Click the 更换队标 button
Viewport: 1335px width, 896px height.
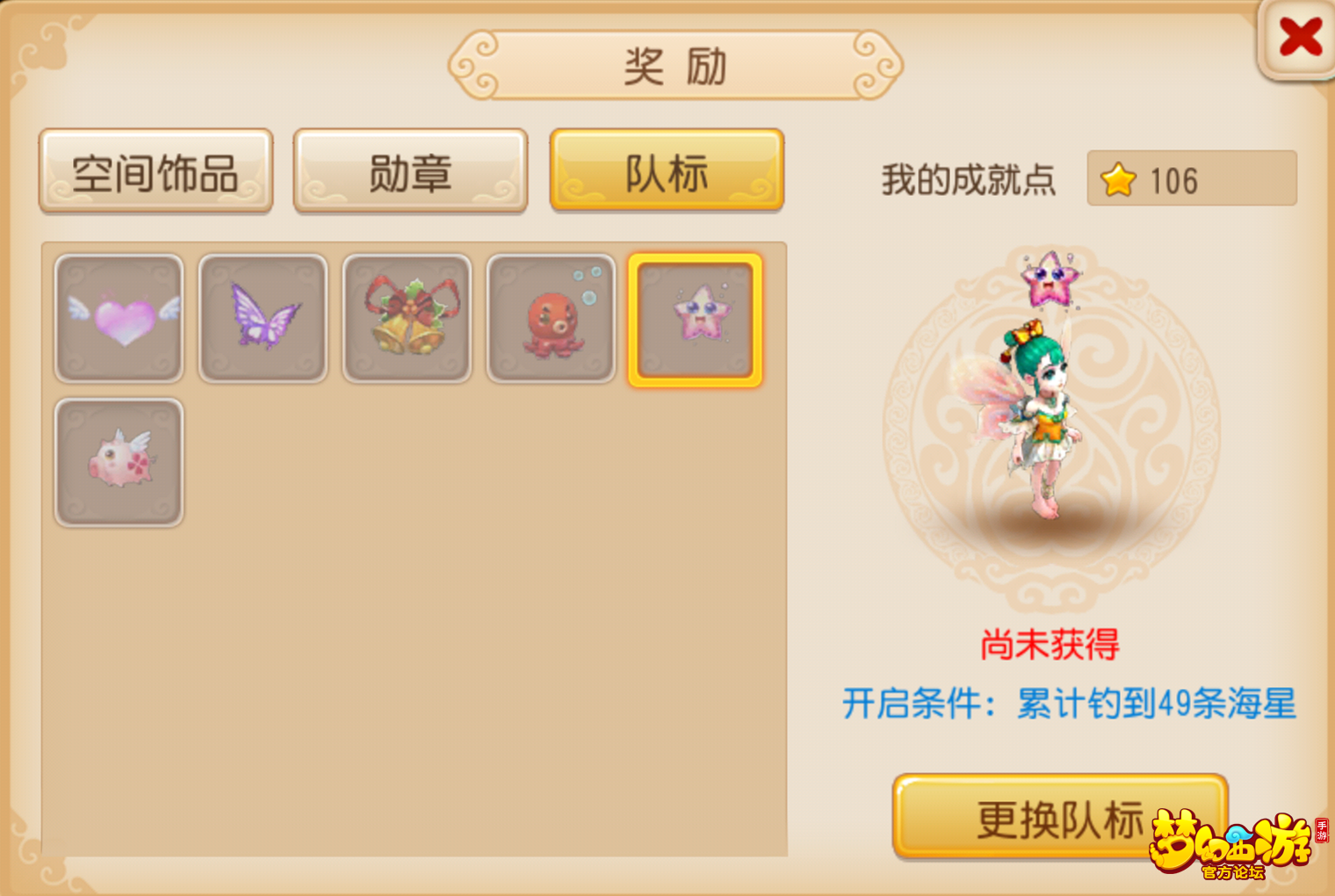click(1060, 816)
